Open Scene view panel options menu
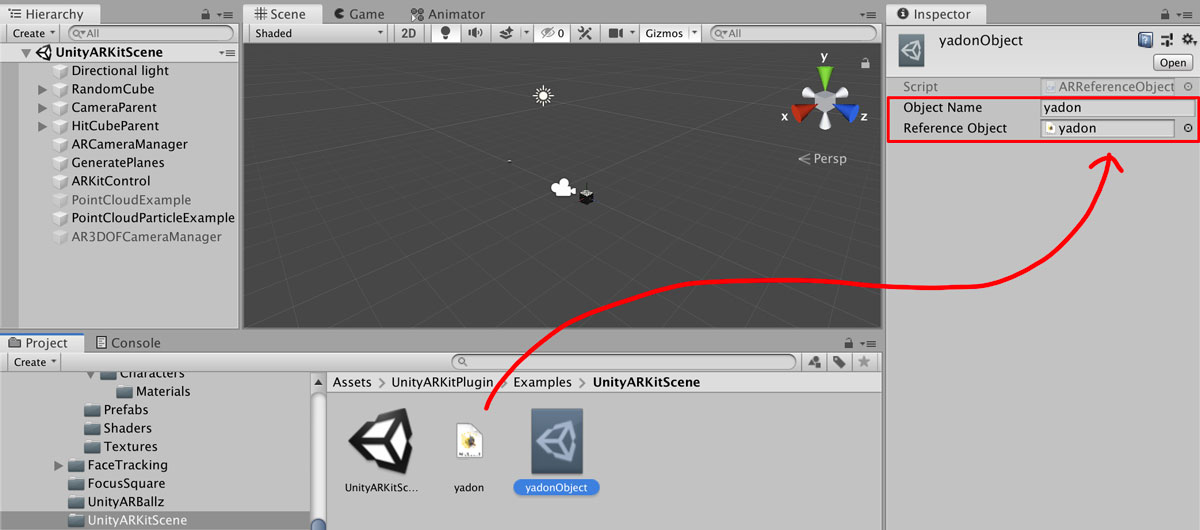 [x=868, y=15]
